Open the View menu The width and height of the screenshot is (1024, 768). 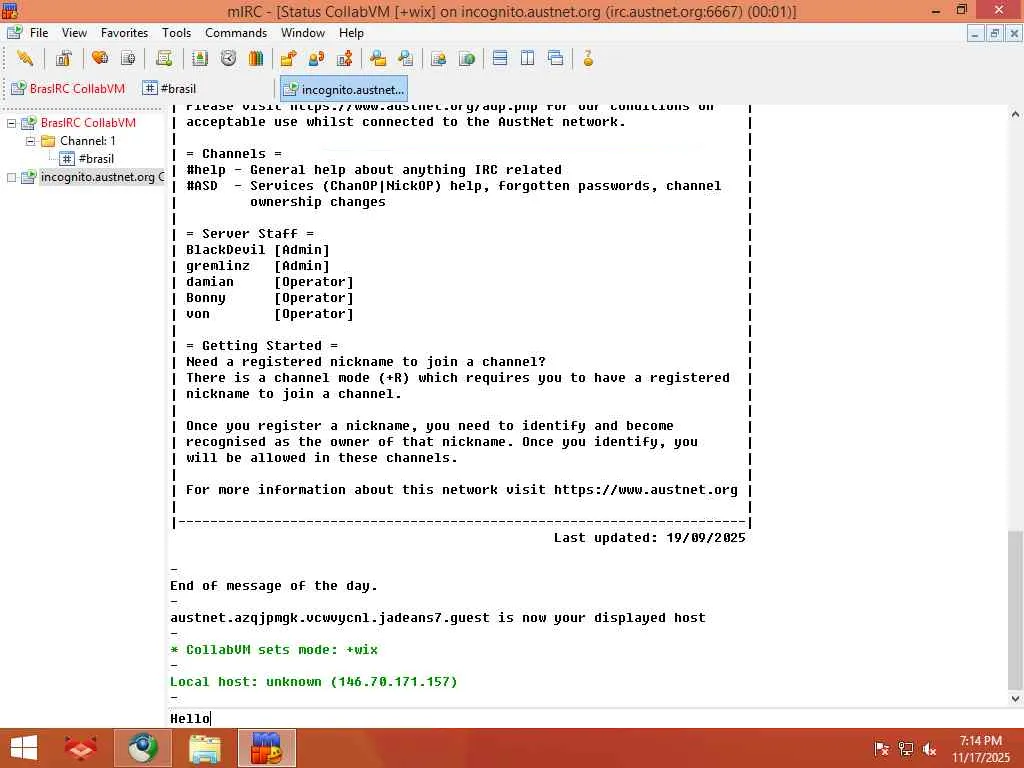(74, 33)
